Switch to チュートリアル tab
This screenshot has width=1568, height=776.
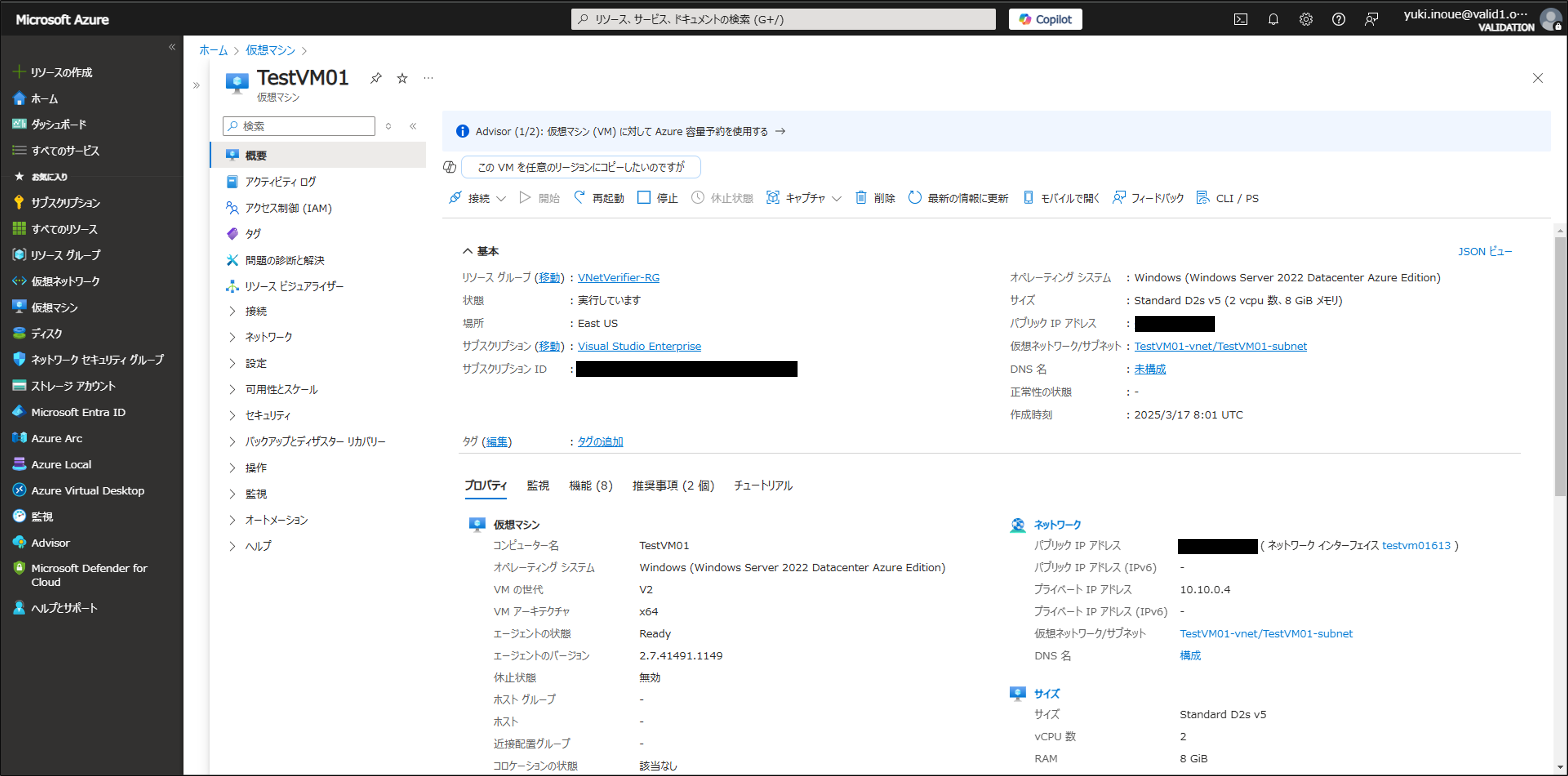coord(763,486)
